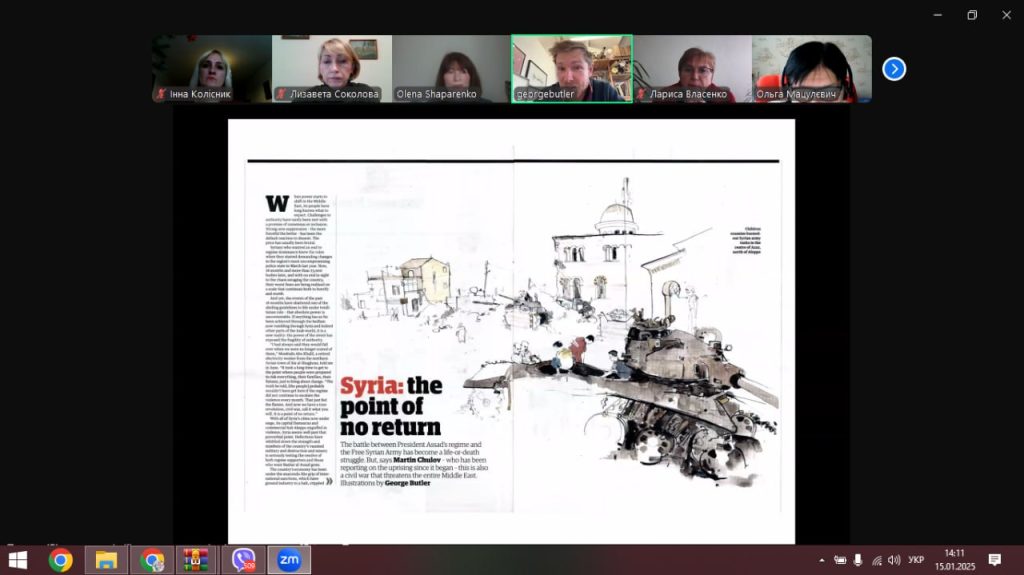Open the Windows Start menu

coord(18,560)
